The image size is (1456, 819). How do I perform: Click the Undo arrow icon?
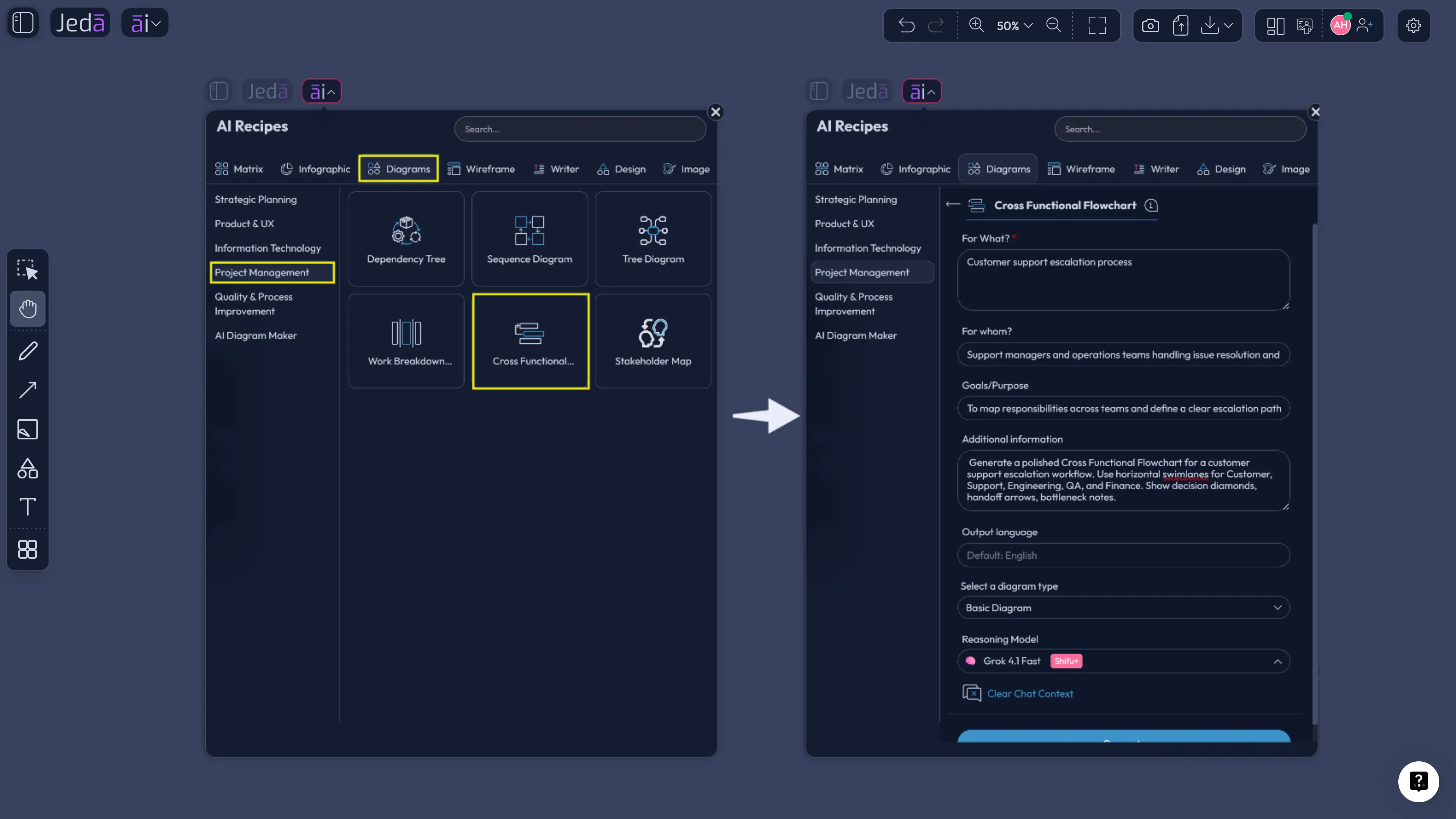[x=906, y=25]
